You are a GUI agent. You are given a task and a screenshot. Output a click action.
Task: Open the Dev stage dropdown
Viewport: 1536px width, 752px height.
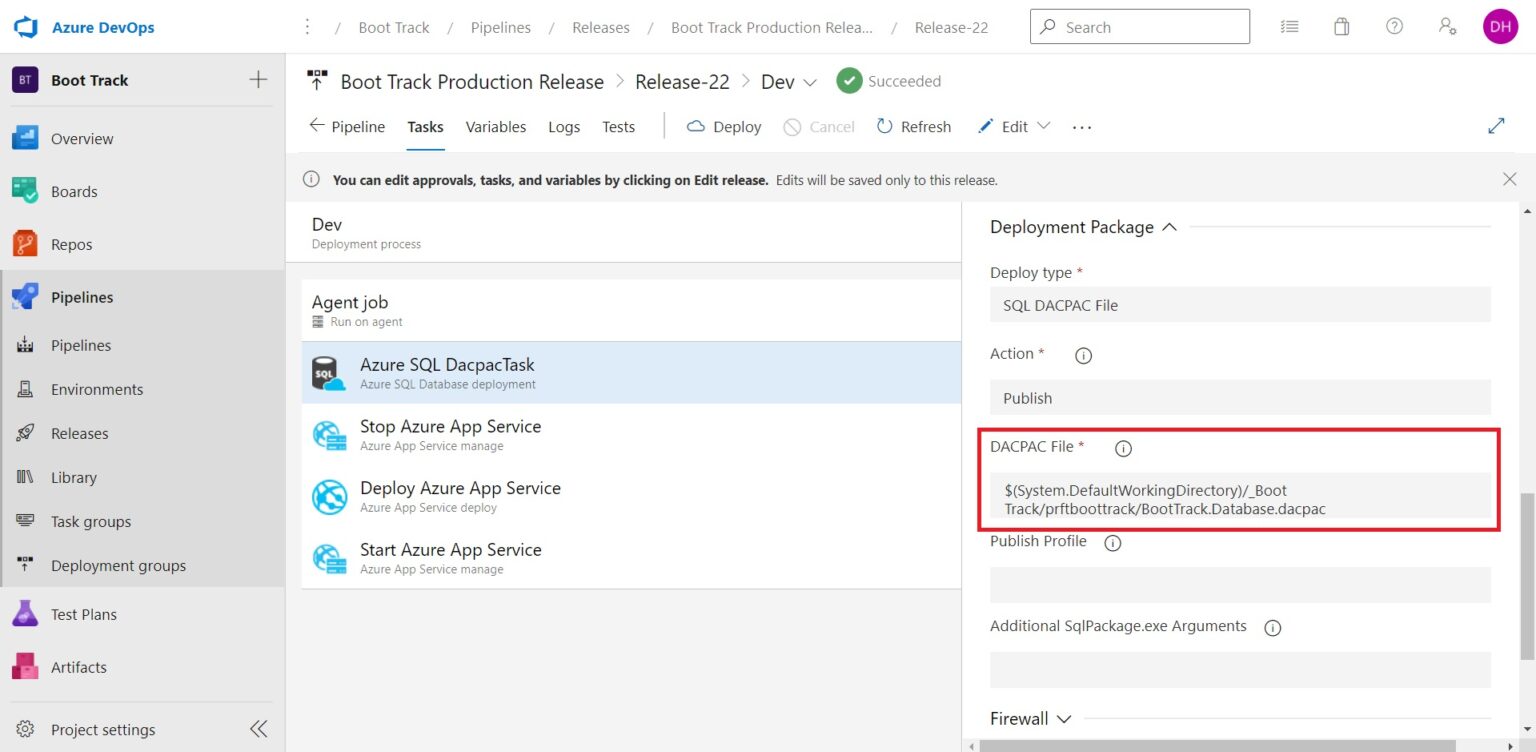tap(812, 81)
